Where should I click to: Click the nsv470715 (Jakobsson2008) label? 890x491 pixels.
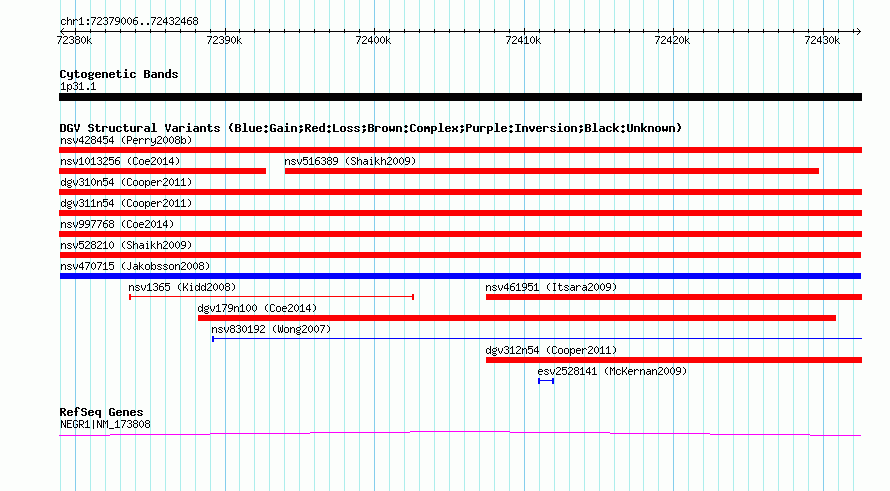(135, 266)
